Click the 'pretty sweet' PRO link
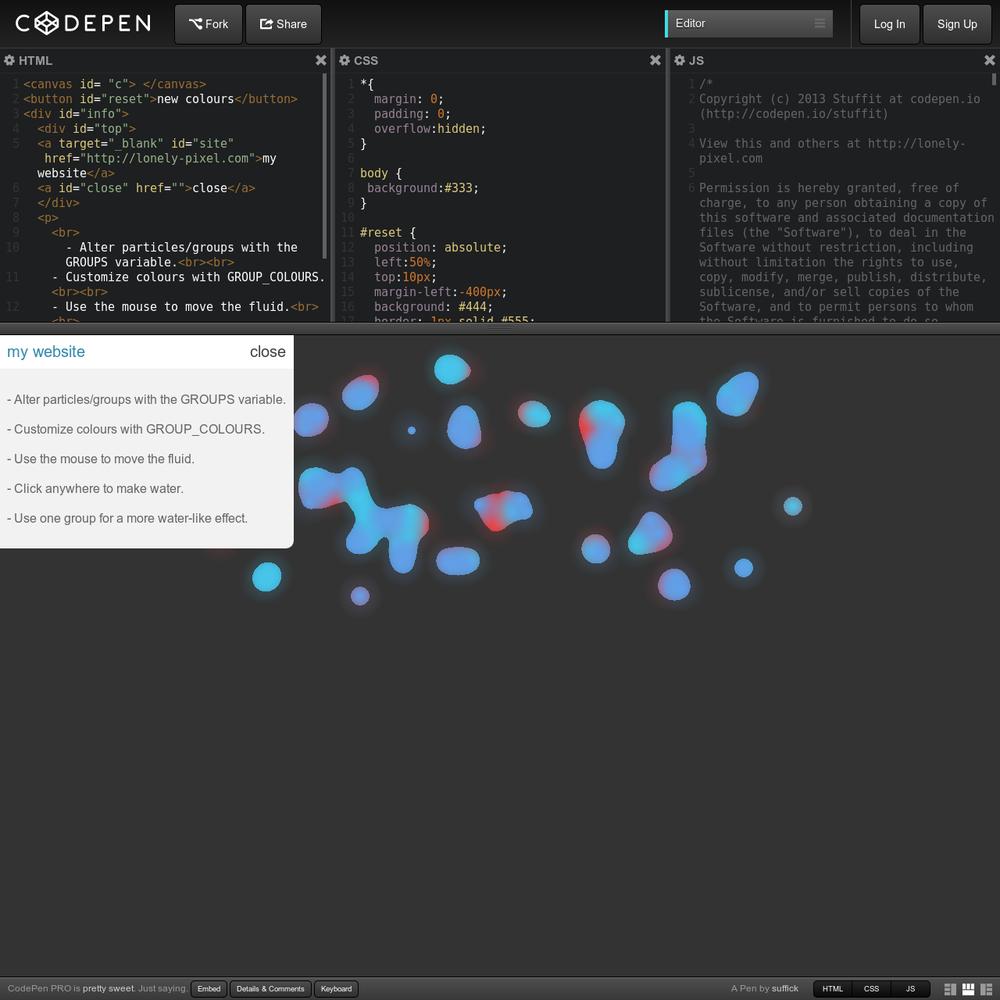The width and height of the screenshot is (1000, 1000). (x=108, y=989)
